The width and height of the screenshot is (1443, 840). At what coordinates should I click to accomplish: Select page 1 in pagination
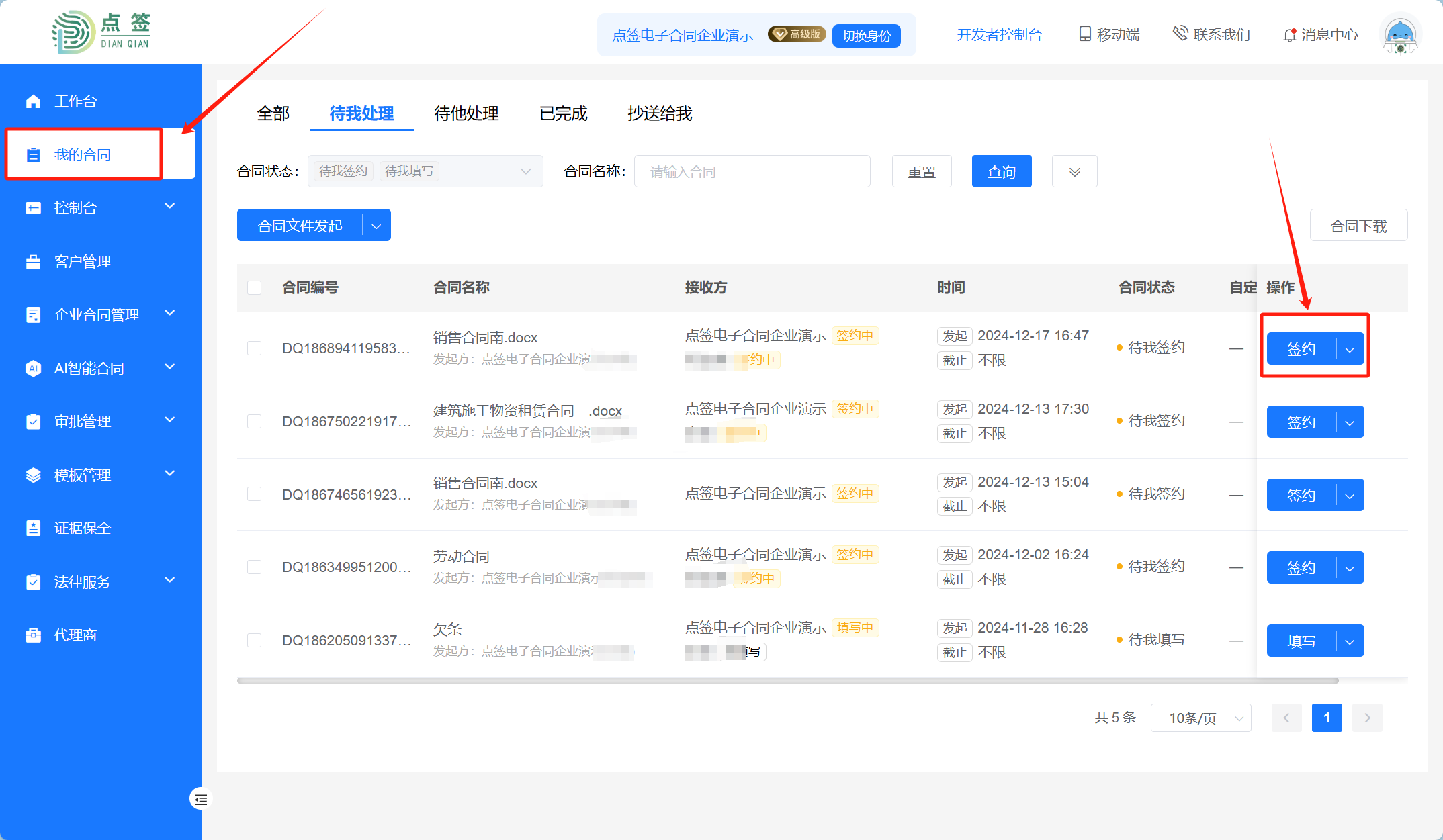tap(1327, 718)
